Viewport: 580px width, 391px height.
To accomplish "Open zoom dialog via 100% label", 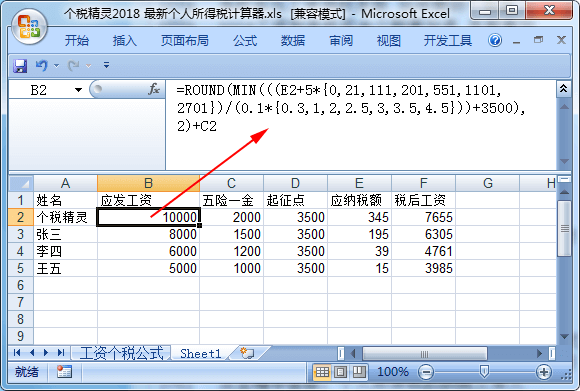I will [x=393, y=372].
